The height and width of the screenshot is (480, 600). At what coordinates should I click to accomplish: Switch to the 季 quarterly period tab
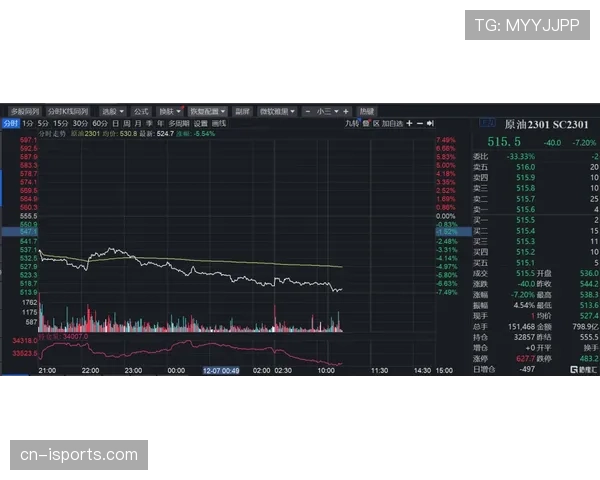[x=149, y=124]
